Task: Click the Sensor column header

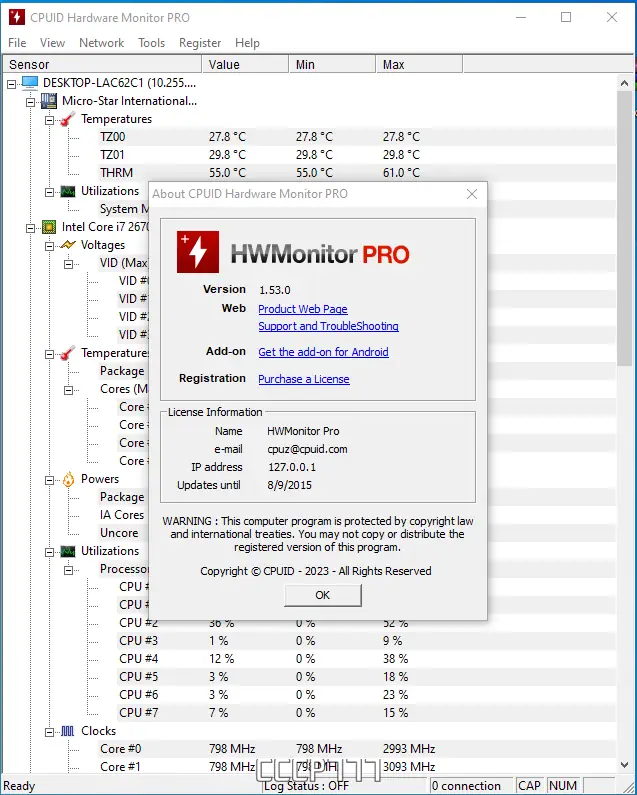Action: pos(101,64)
